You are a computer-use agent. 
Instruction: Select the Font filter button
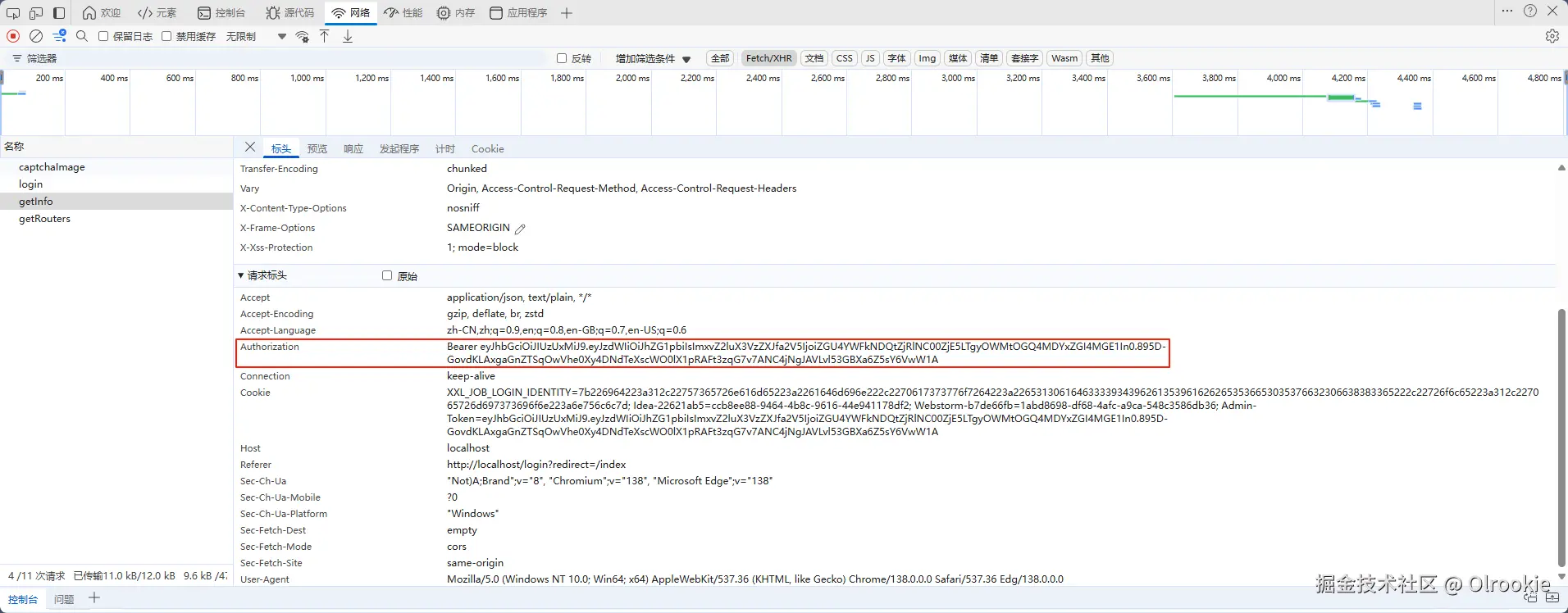pyautogui.click(x=897, y=58)
